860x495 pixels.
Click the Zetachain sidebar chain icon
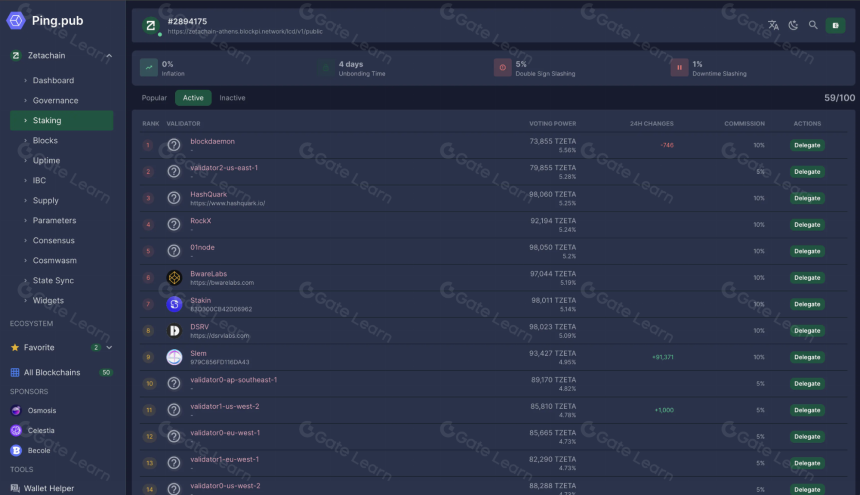click(x=16, y=55)
